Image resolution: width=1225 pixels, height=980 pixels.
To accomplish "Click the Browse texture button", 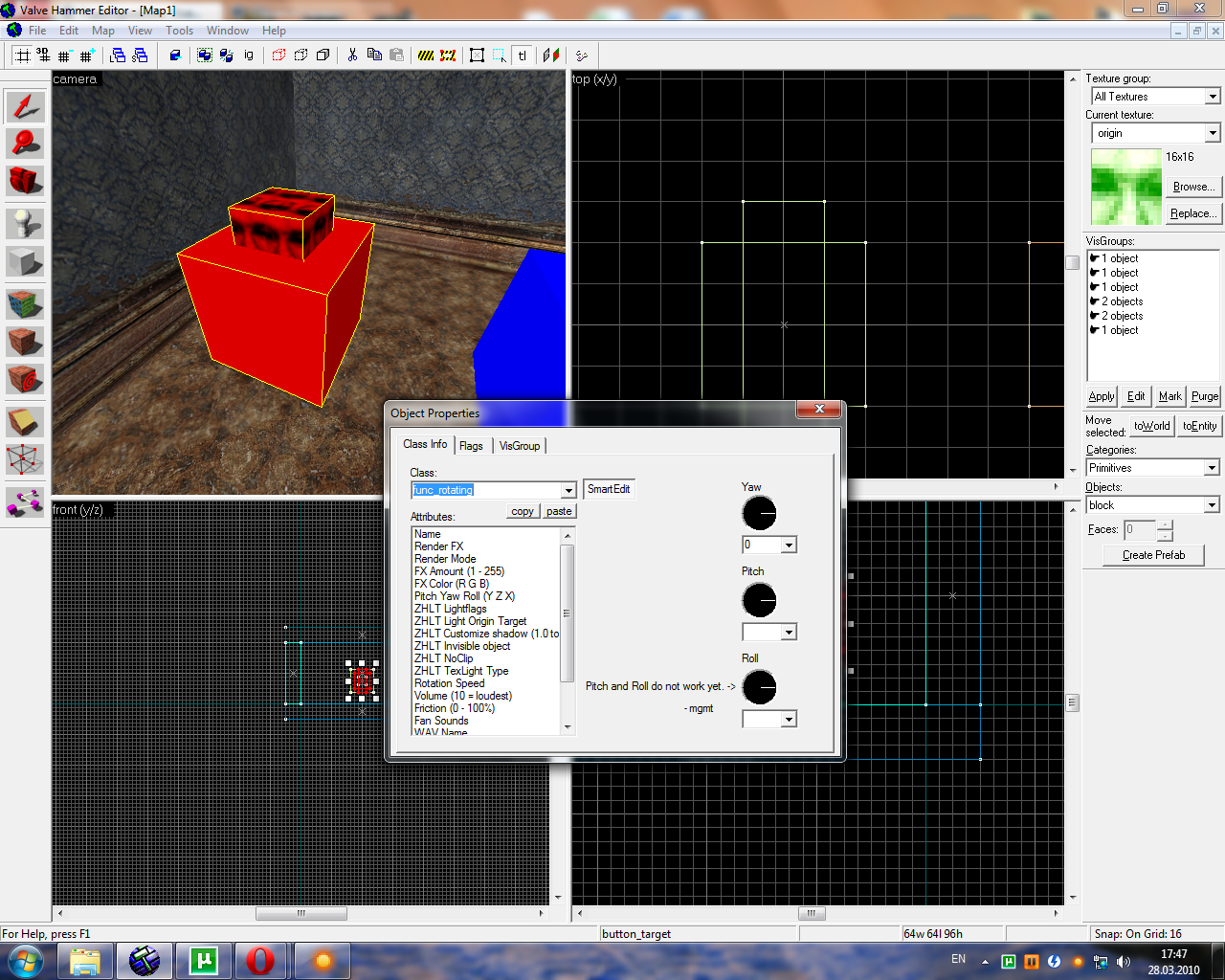I will coord(1193,187).
